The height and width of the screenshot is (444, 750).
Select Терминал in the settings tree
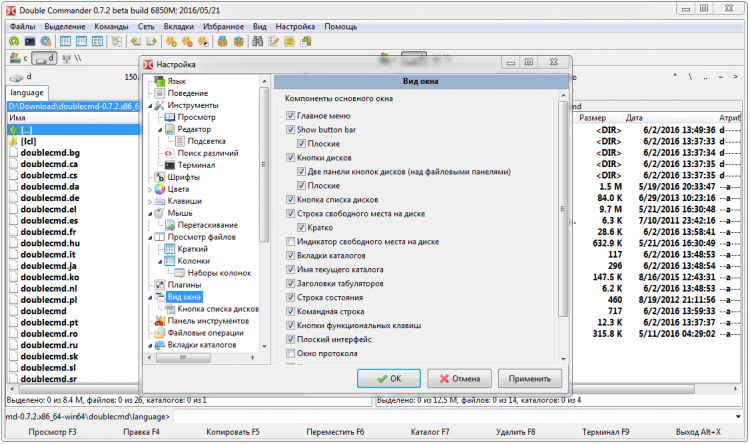(x=196, y=165)
